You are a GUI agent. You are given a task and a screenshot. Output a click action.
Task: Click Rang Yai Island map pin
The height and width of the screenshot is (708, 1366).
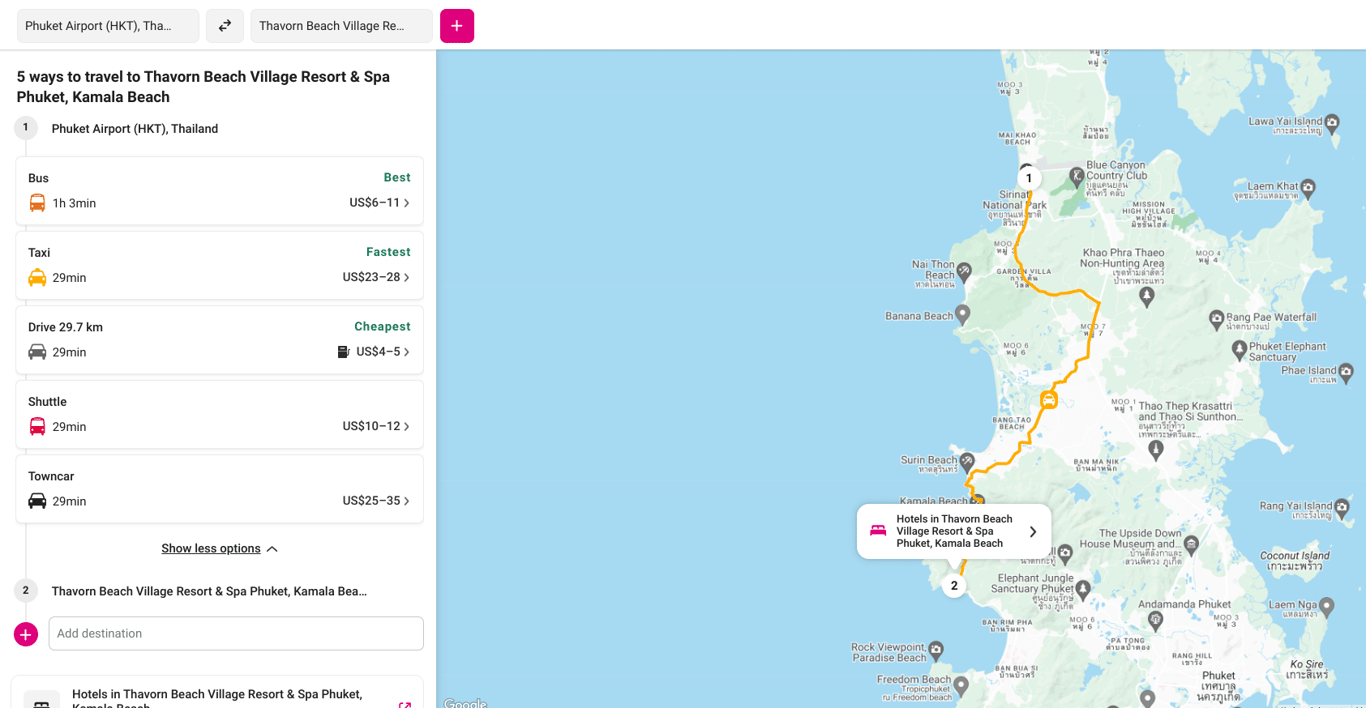(1342, 508)
